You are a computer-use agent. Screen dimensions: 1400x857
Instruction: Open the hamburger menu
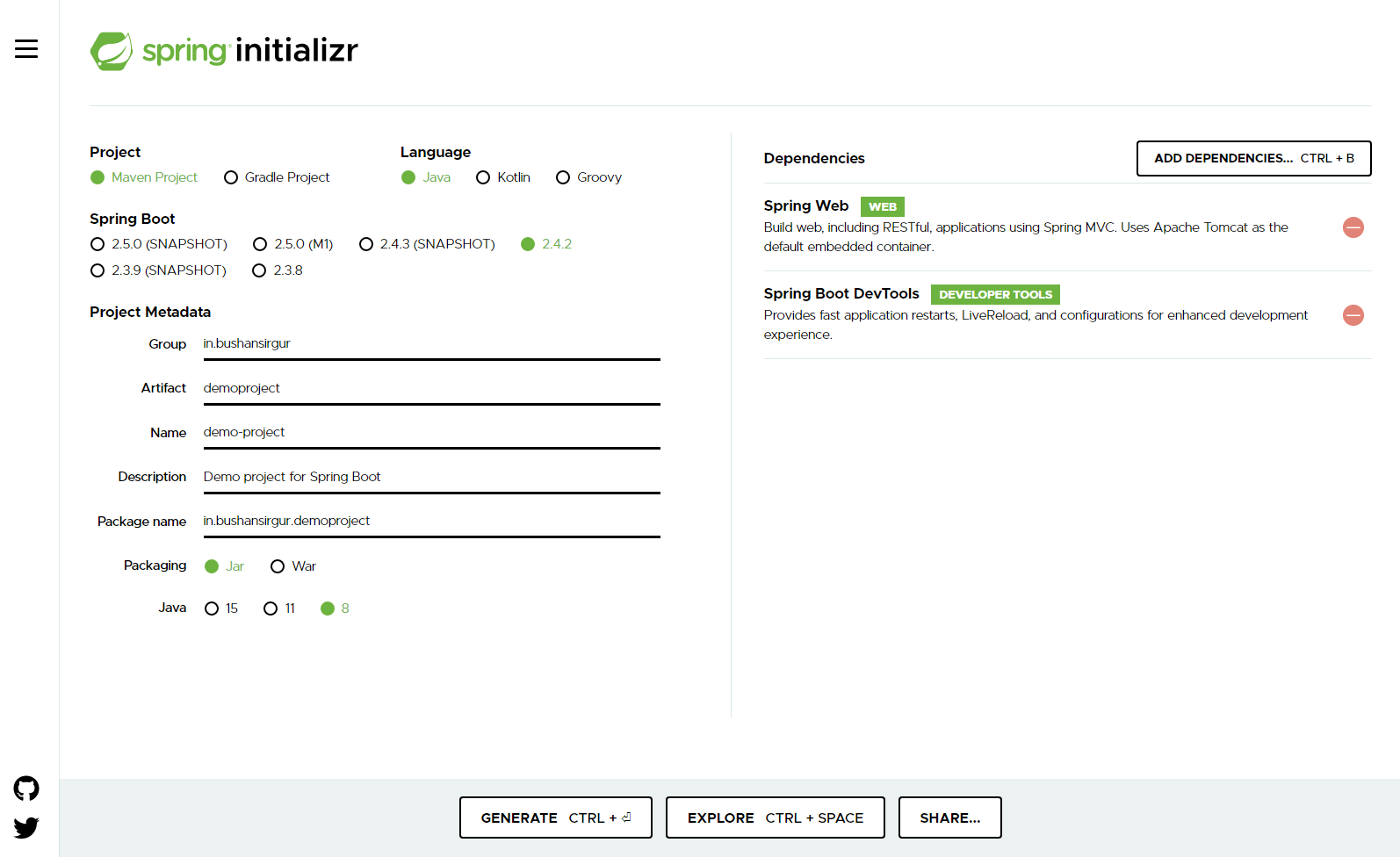26,48
